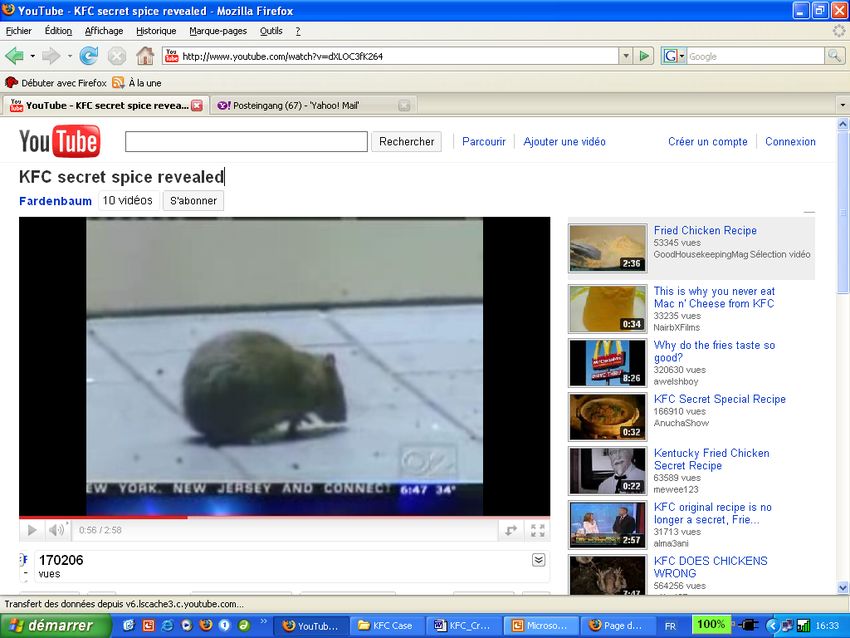Open the Débuter avec Firefox bookmark
The width and height of the screenshot is (850, 638).
pyautogui.click(x=56, y=83)
